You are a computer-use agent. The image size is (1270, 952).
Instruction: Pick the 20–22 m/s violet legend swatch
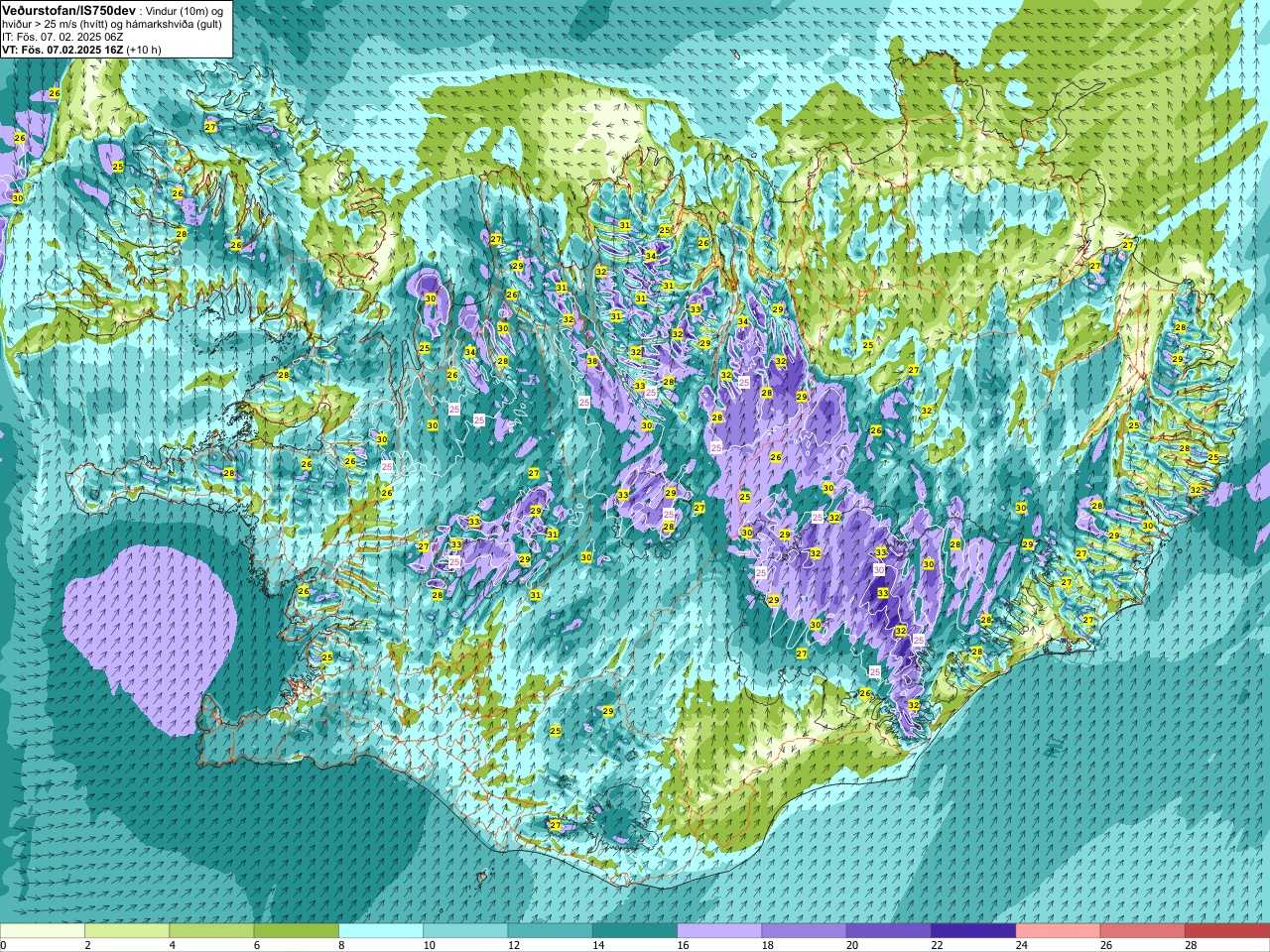pos(889,931)
